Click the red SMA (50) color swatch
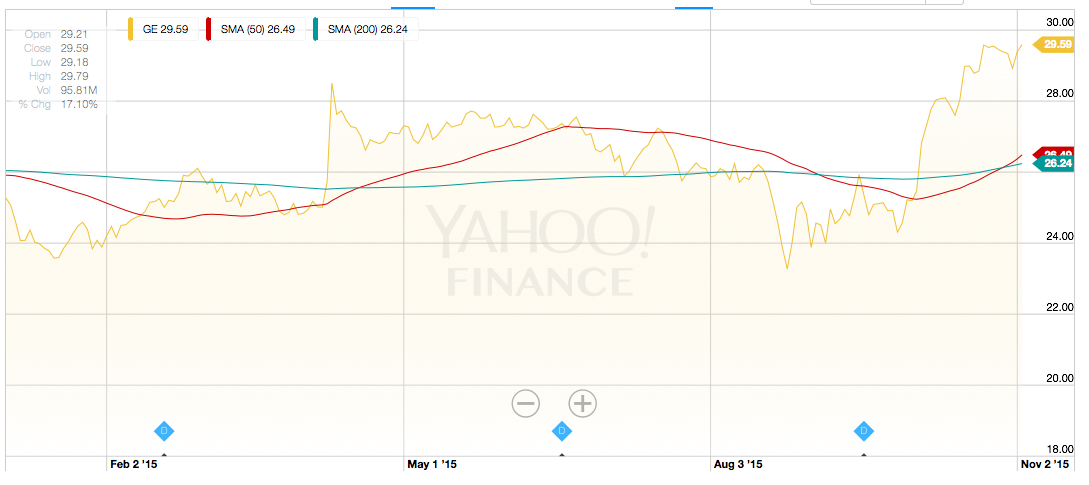1089x485 pixels. point(207,30)
